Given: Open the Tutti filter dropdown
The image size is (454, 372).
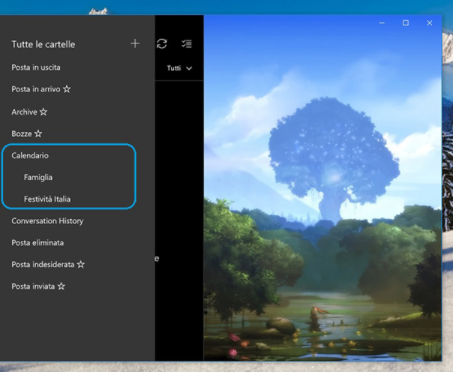Looking at the screenshot, I should 179,68.
